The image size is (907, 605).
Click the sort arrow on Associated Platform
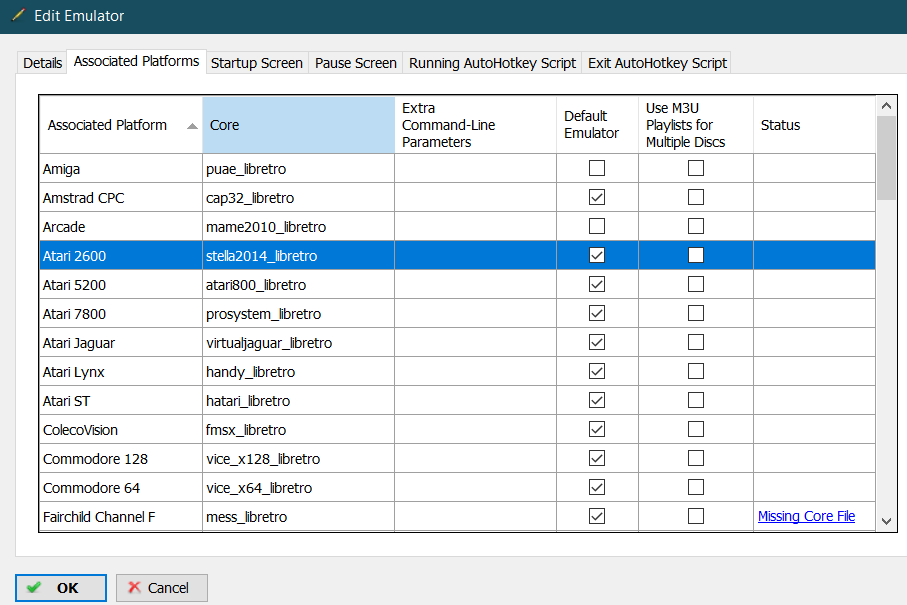click(193, 126)
